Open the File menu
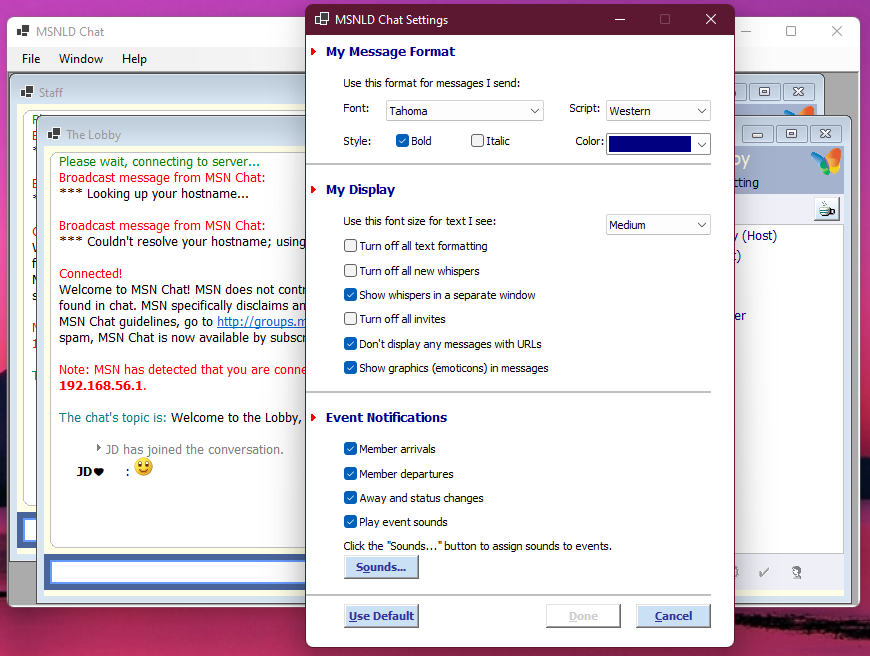The image size is (870, 656). click(x=31, y=59)
